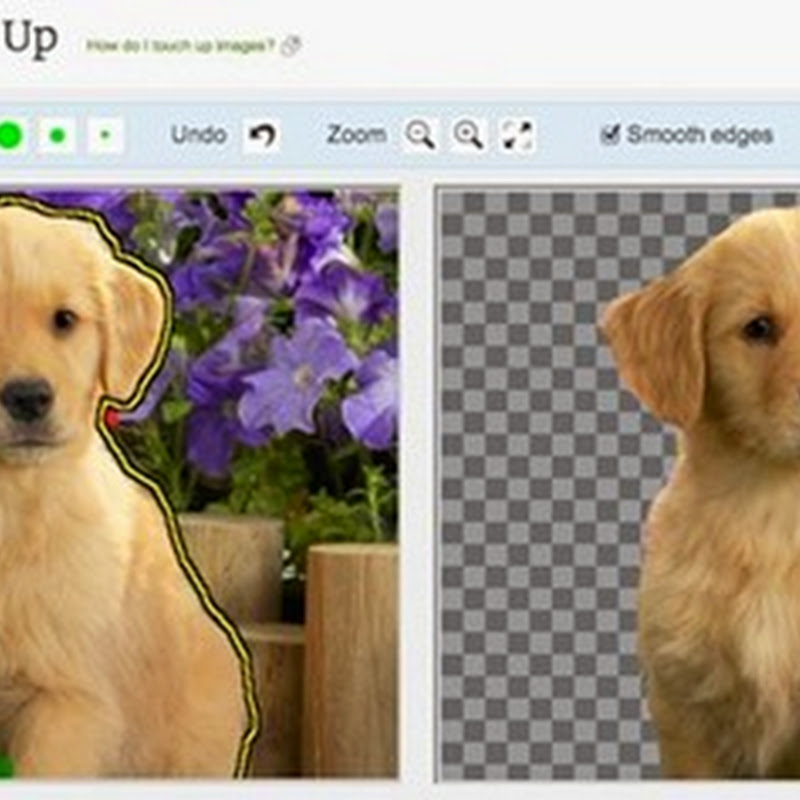Select the smallest green brush size
Image resolution: width=800 pixels, height=800 pixels.
point(106,135)
